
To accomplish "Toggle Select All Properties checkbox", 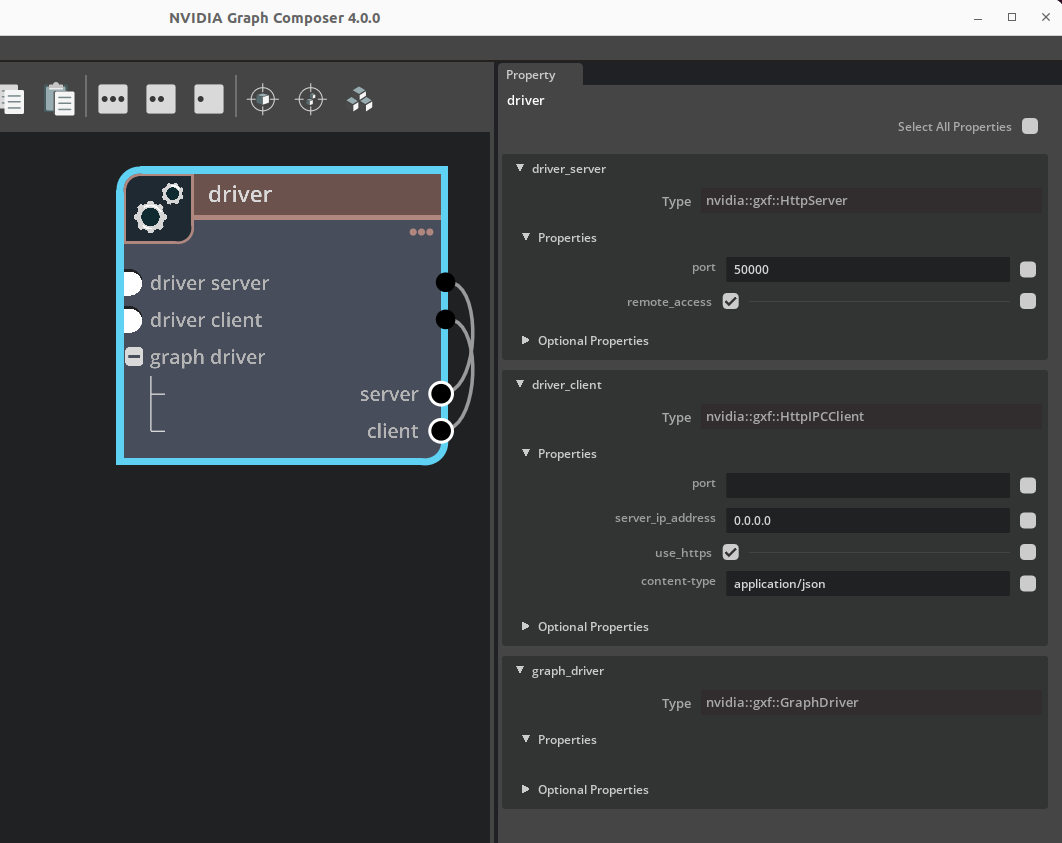I will pos(1029,127).
